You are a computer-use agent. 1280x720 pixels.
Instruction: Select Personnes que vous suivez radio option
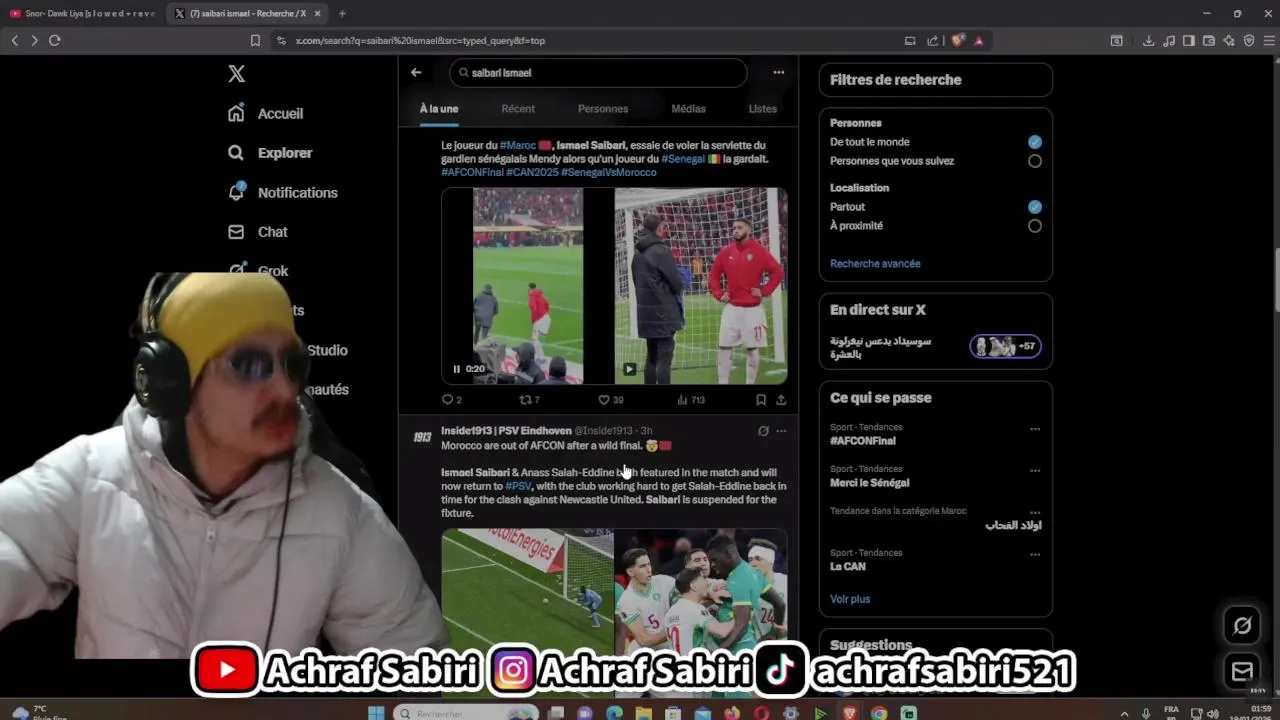coord(1035,161)
